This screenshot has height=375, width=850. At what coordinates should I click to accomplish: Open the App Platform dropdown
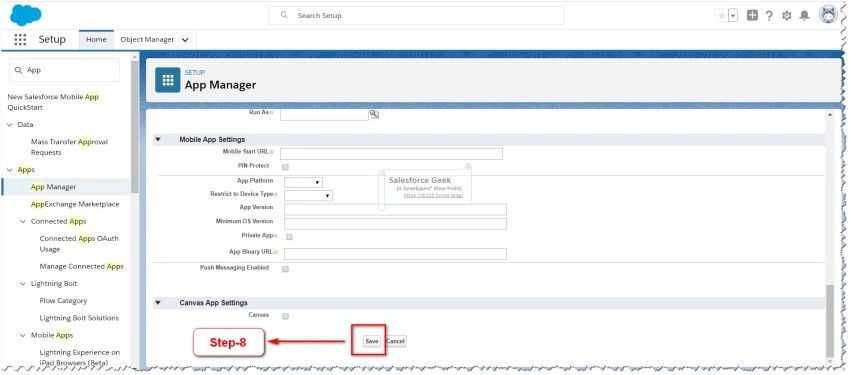click(303, 182)
